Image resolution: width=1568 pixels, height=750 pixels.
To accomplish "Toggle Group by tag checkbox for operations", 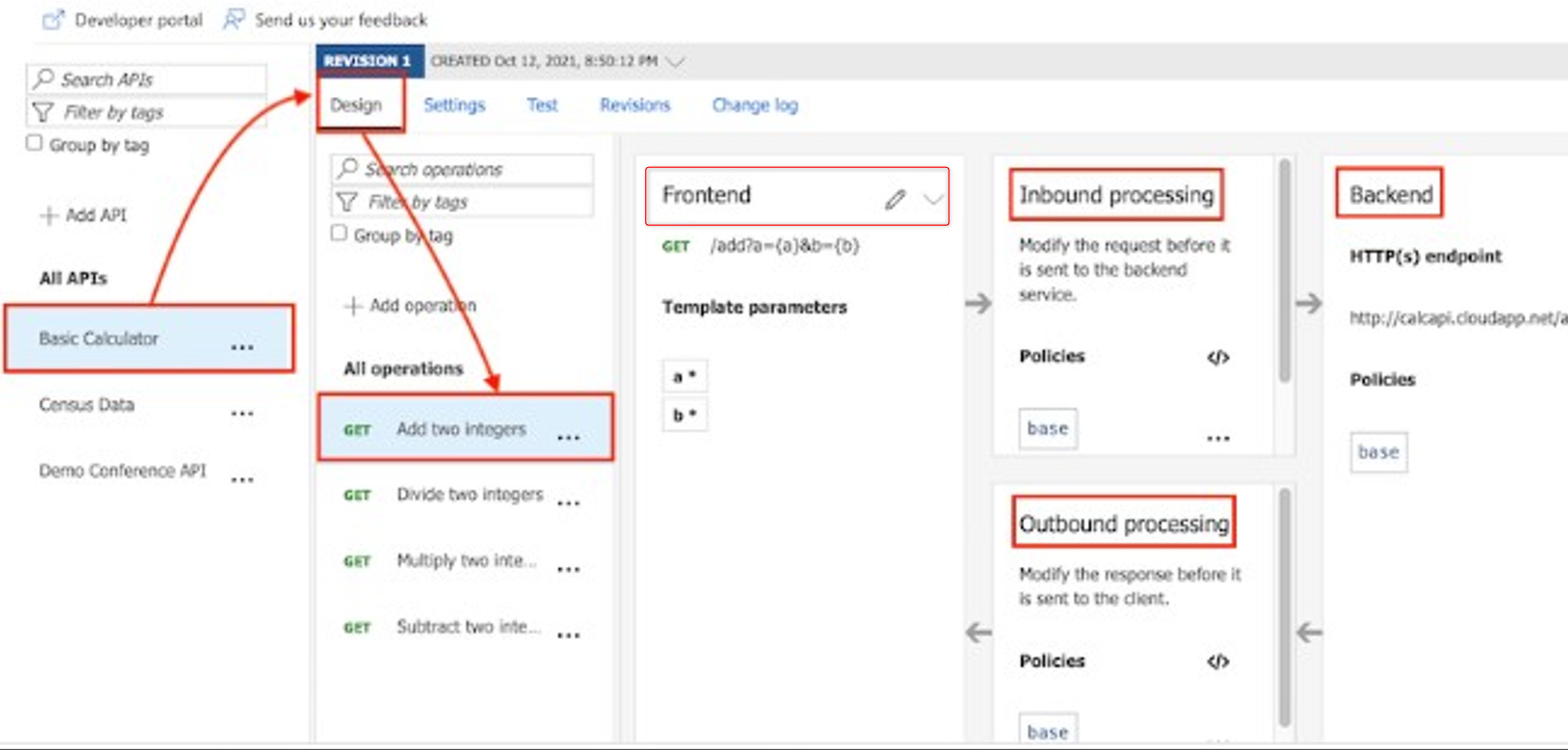I will tap(339, 234).
